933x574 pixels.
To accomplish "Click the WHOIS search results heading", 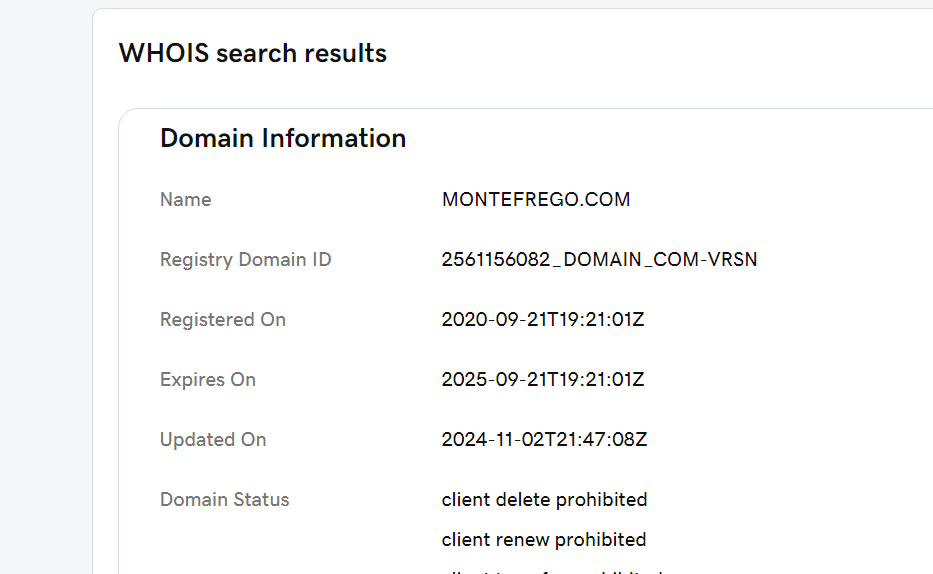I will pos(253,53).
